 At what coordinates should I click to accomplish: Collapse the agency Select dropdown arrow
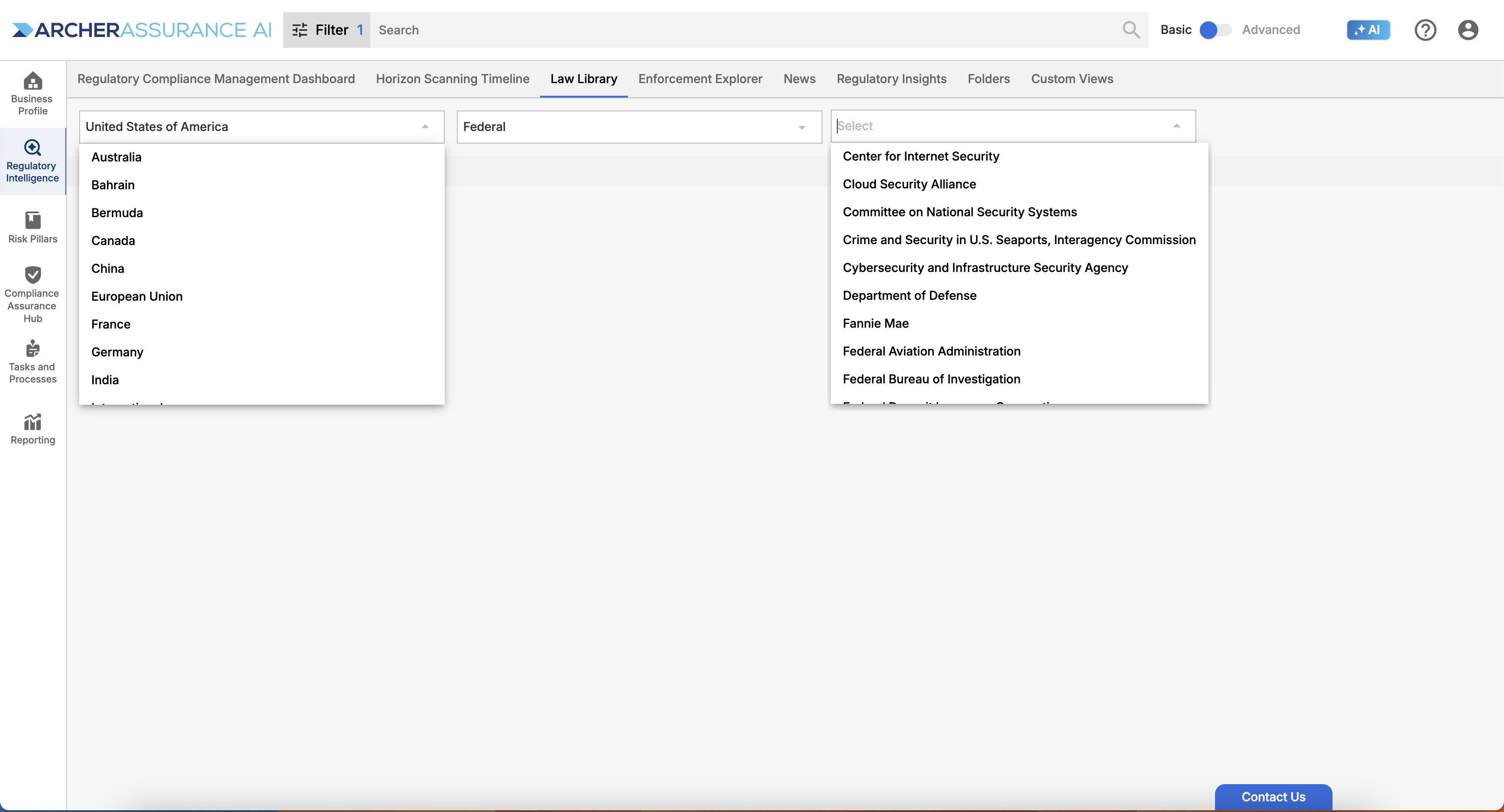click(1176, 126)
